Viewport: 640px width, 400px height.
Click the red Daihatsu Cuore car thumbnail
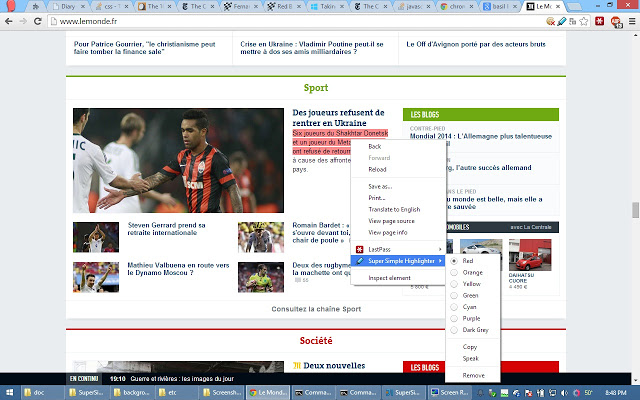(x=530, y=255)
